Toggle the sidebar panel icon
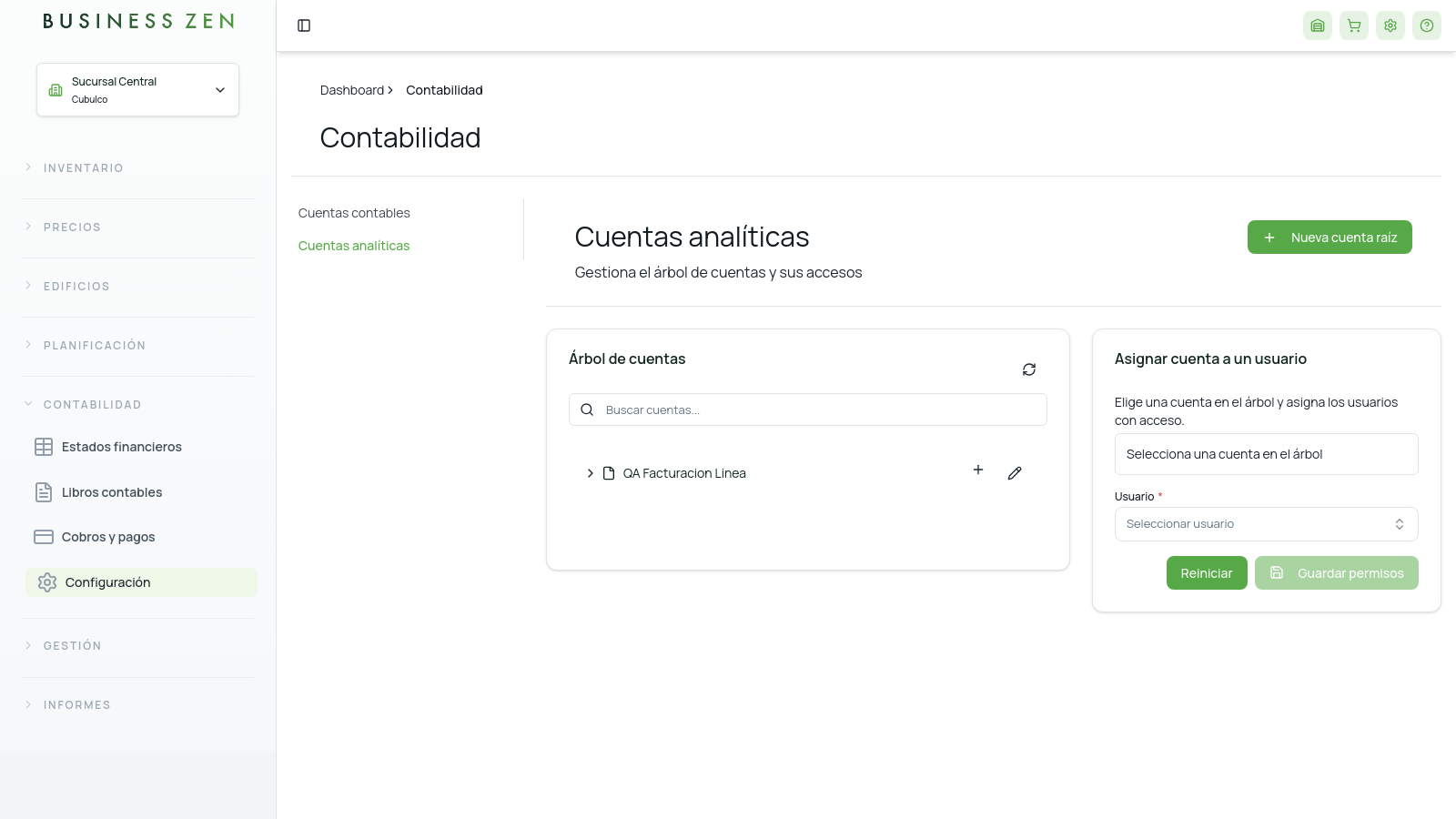1456x819 pixels. pyautogui.click(x=304, y=25)
